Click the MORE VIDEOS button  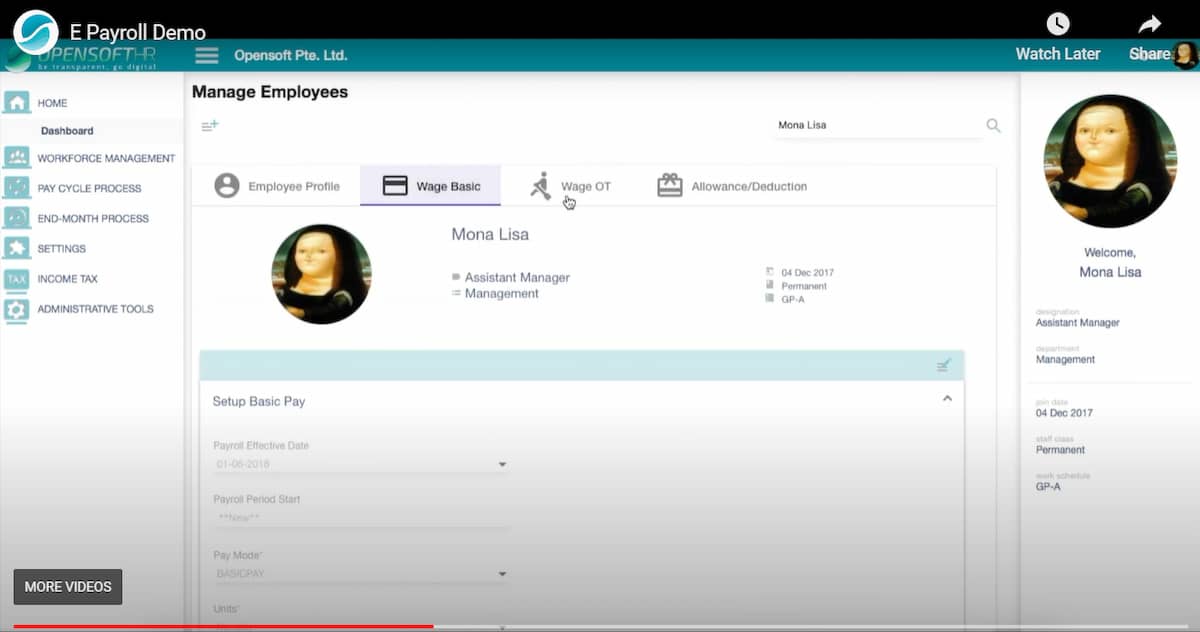click(x=67, y=587)
